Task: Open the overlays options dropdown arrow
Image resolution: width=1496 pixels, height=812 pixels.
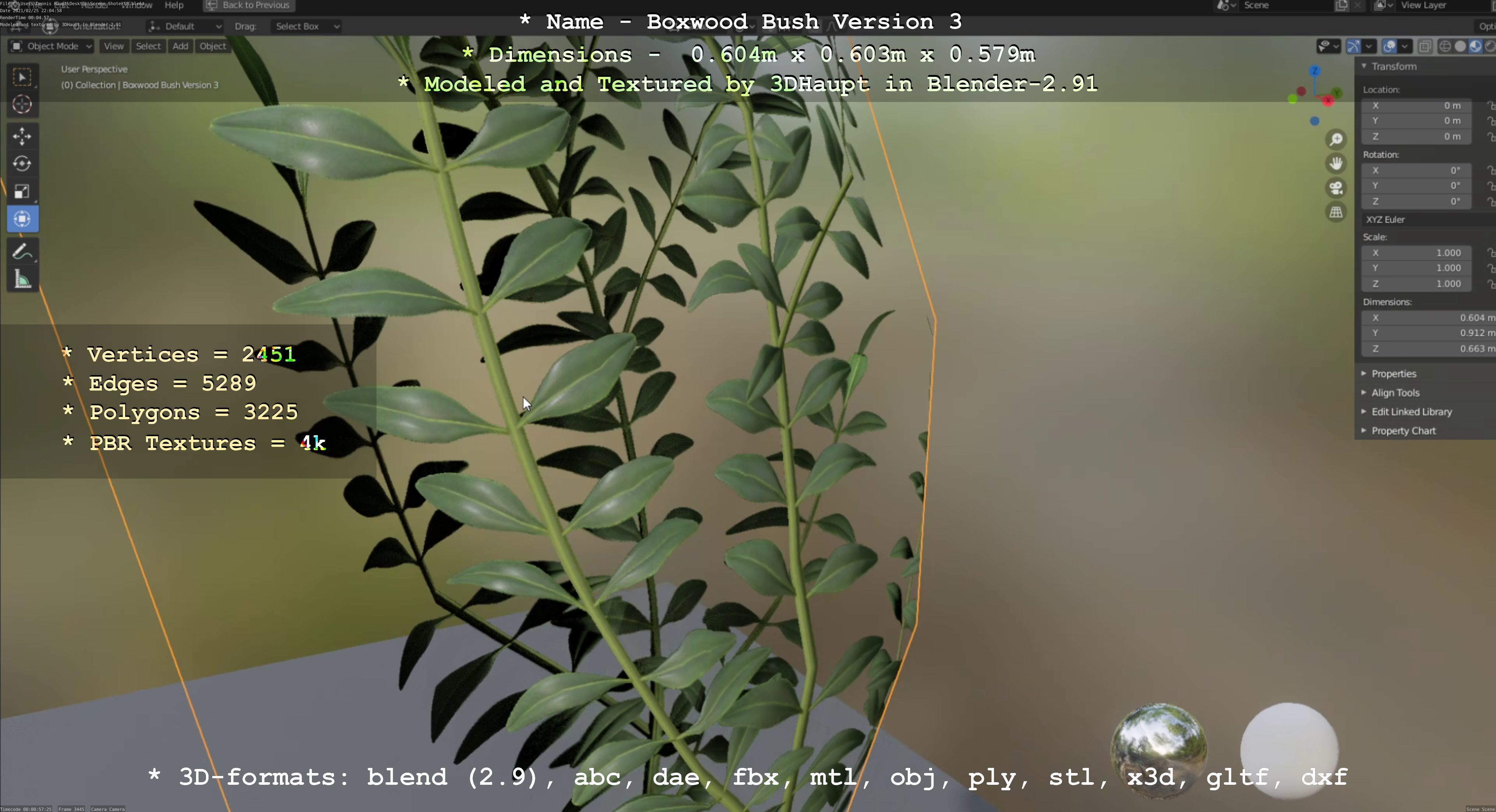Action: click(1405, 46)
